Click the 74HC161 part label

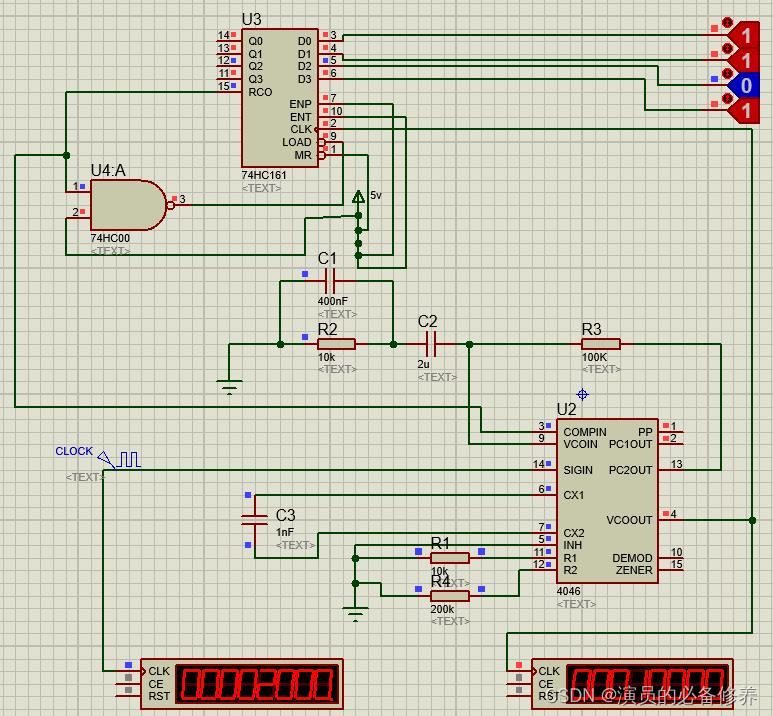(264, 175)
